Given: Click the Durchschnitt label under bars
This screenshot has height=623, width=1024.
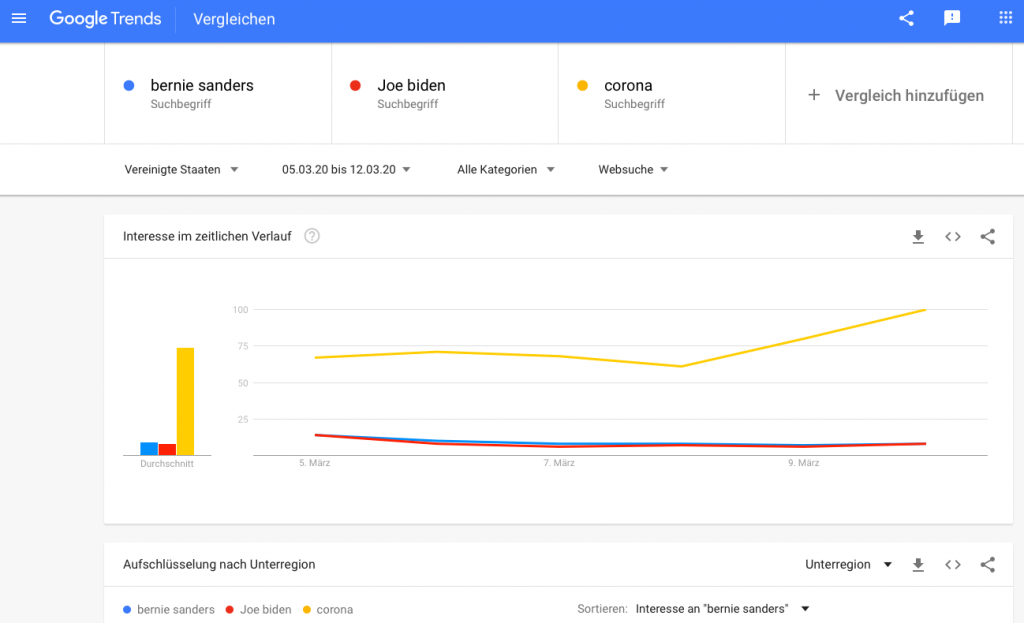Looking at the screenshot, I should click(167, 464).
